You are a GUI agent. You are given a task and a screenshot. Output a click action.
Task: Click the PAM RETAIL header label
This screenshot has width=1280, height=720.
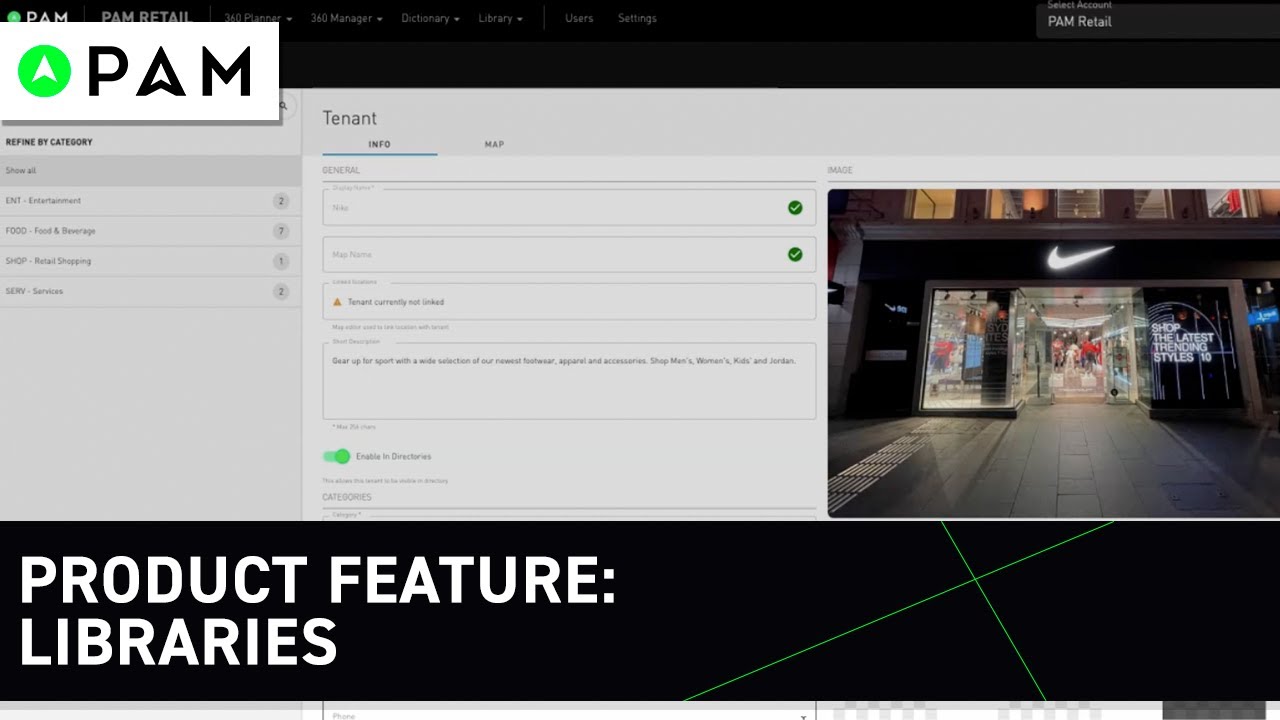pyautogui.click(x=149, y=17)
